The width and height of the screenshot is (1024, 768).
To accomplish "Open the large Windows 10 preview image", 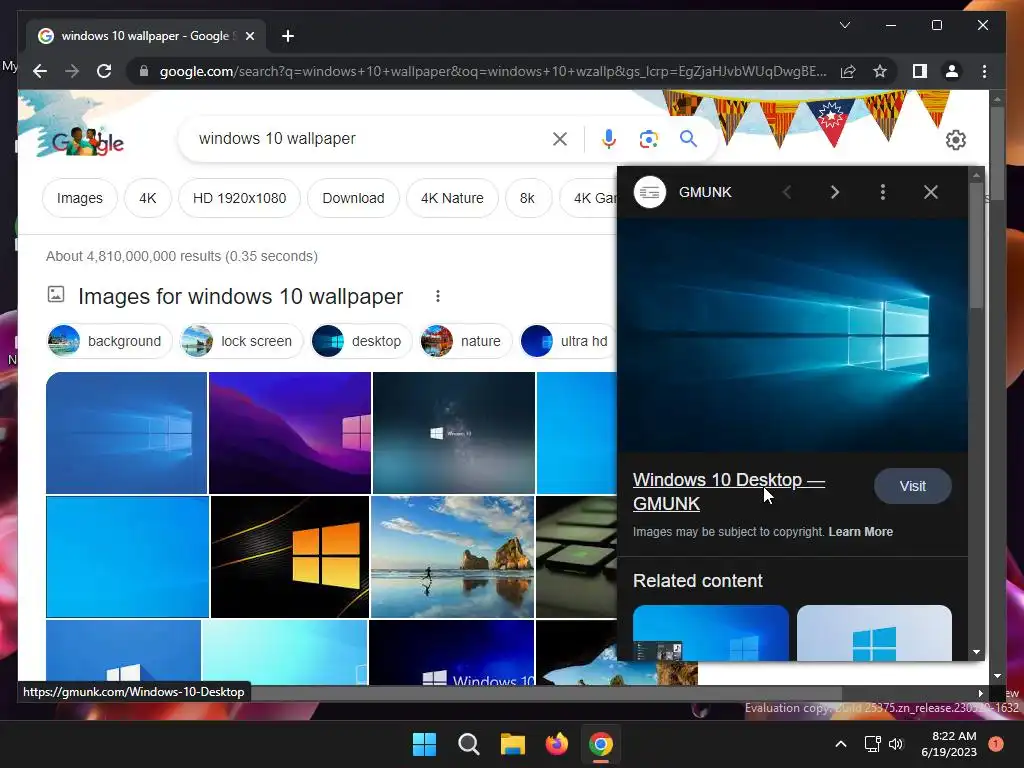I will point(792,336).
